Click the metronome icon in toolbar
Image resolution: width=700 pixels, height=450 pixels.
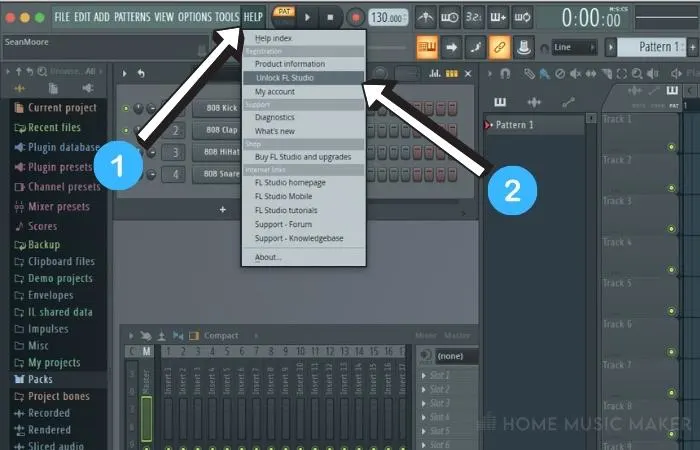coord(426,17)
